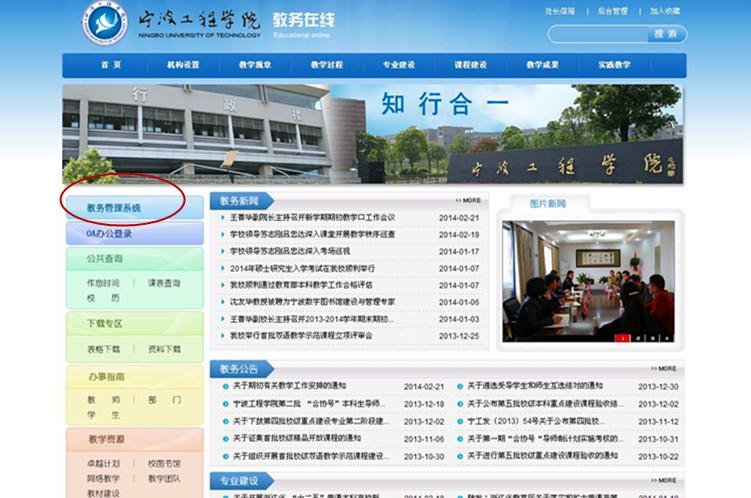This screenshot has width=751, height=498.
Task: Click MORE in the 专业建设 section
Action: click(x=663, y=480)
